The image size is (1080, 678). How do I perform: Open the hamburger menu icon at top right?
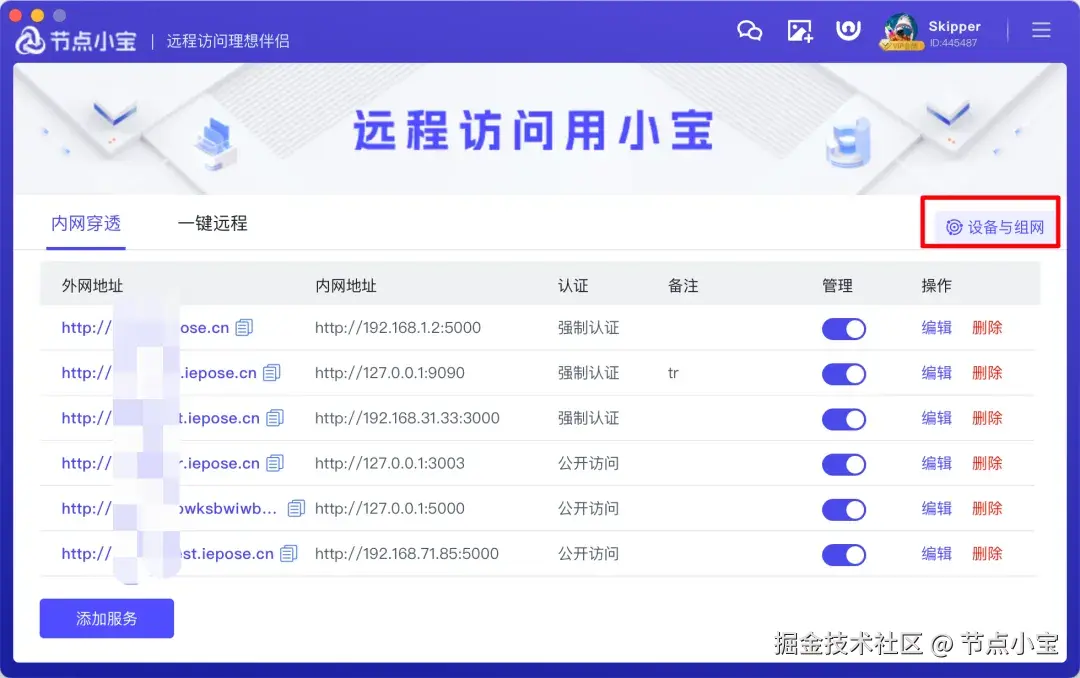tap(1041, 30)
